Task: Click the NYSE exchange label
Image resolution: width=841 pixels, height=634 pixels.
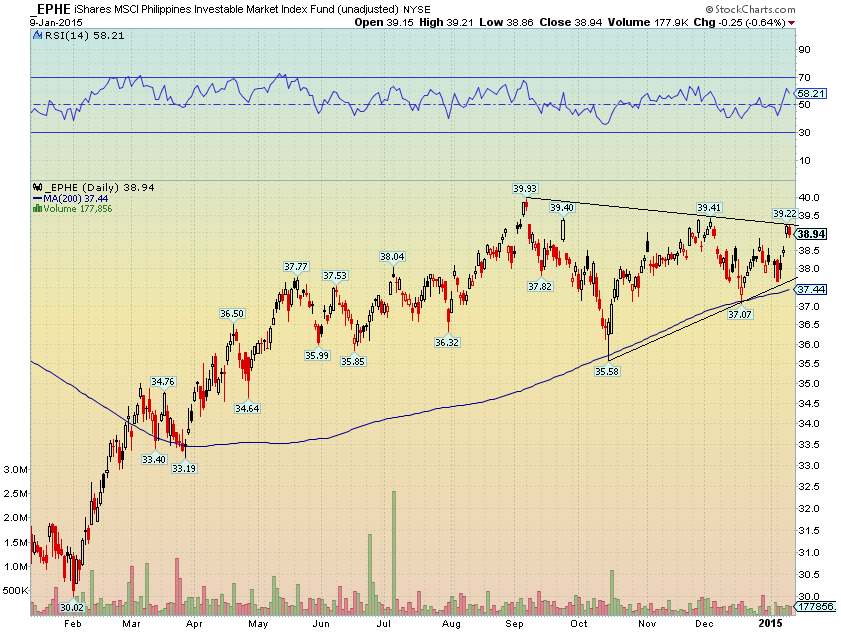Action: [417, 9]
